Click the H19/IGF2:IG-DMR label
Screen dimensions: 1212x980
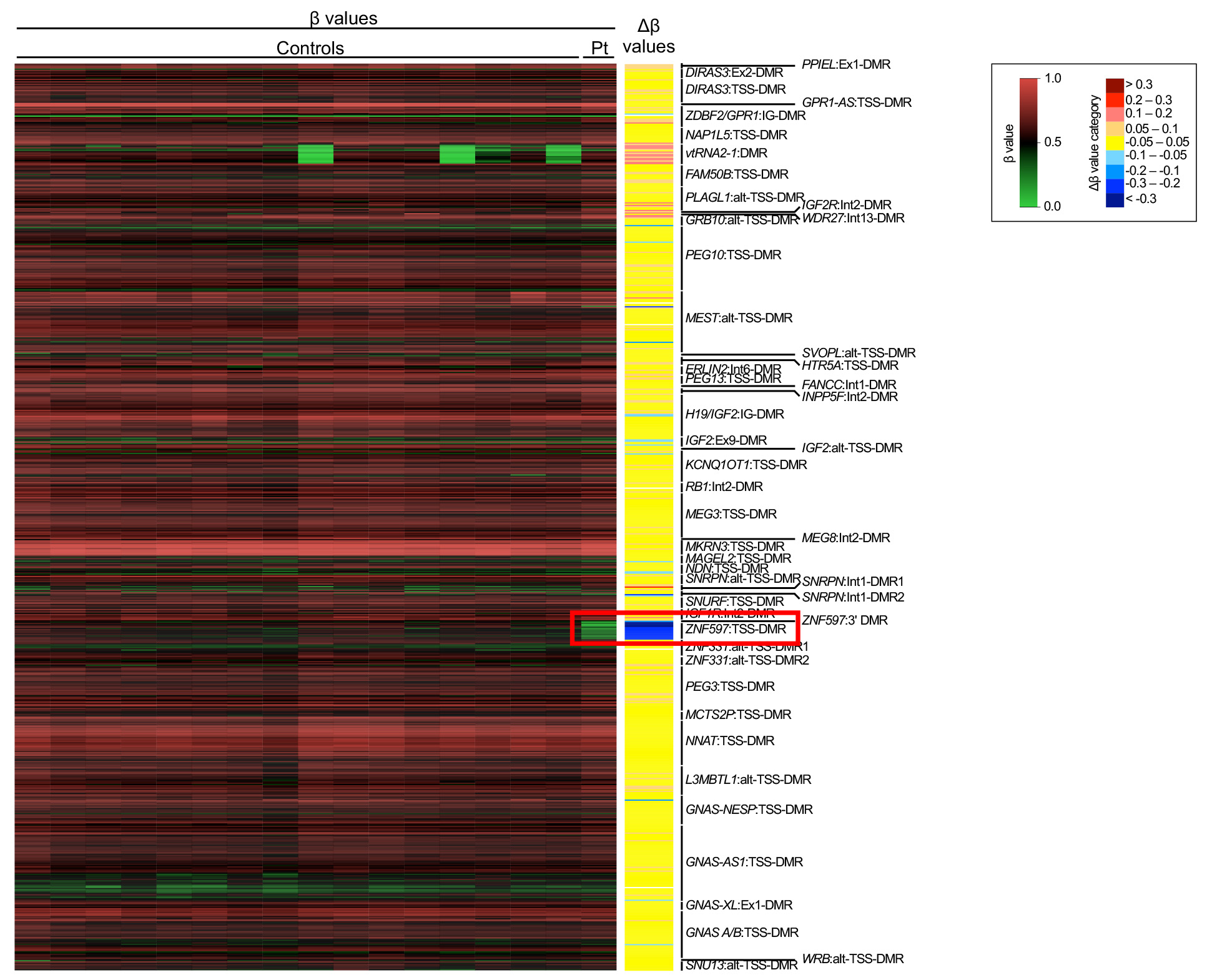734,414
